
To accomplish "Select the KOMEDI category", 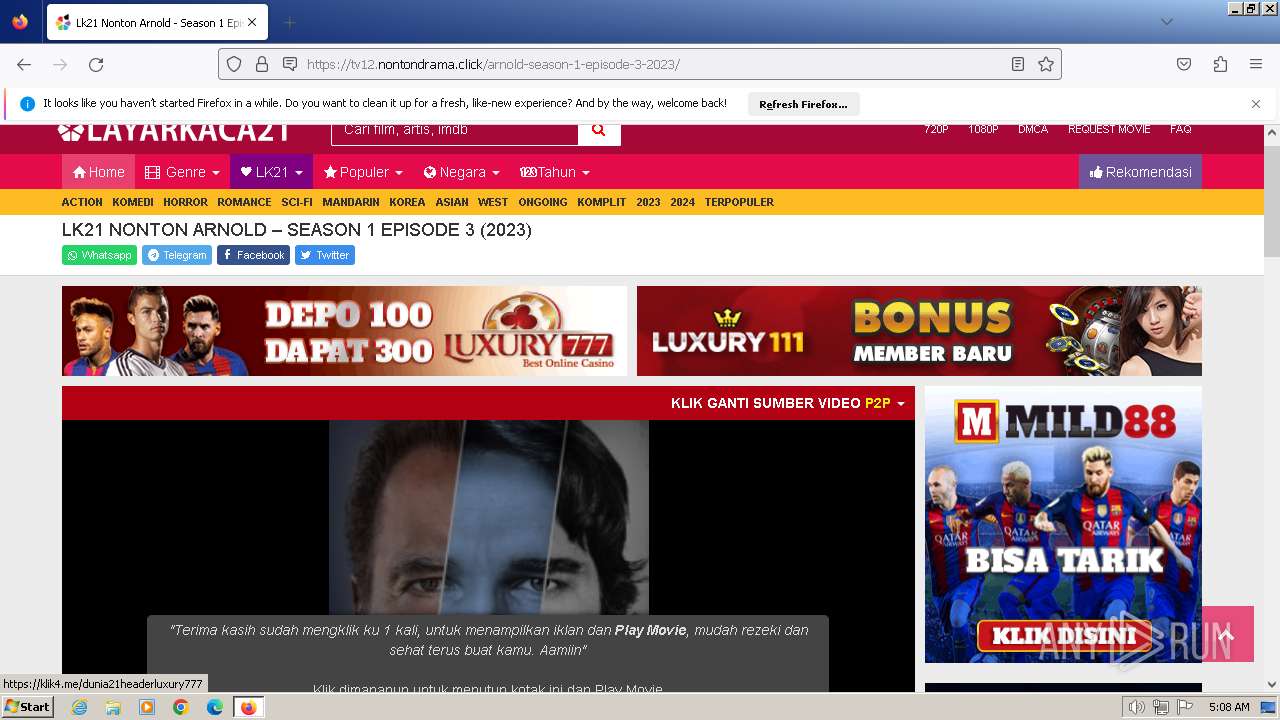I will (x=133, y=202).
